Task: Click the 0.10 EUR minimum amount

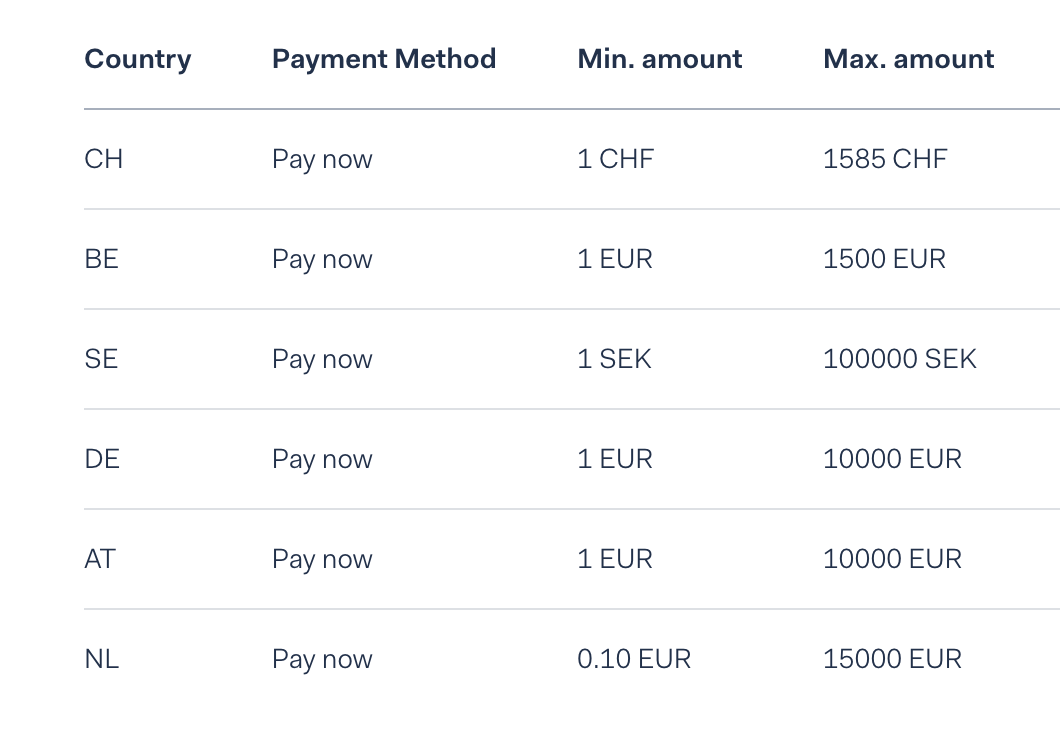Action: [x=634, y=659]
